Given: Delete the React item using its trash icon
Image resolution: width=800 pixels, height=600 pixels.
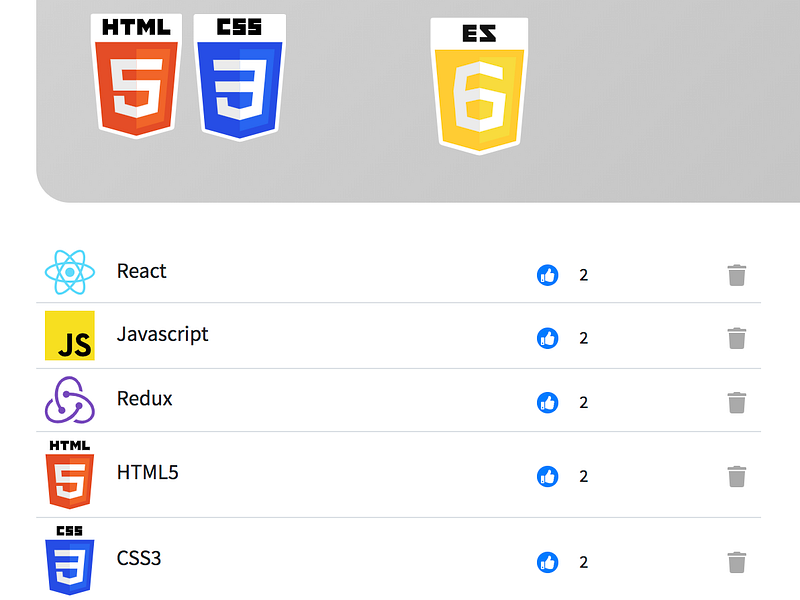Looking at the screenshot, I should 737,275.
